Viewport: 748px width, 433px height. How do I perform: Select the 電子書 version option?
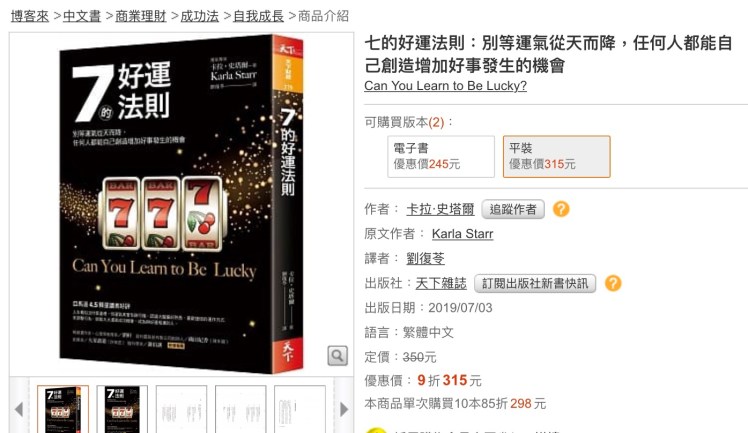click(441, 156)
